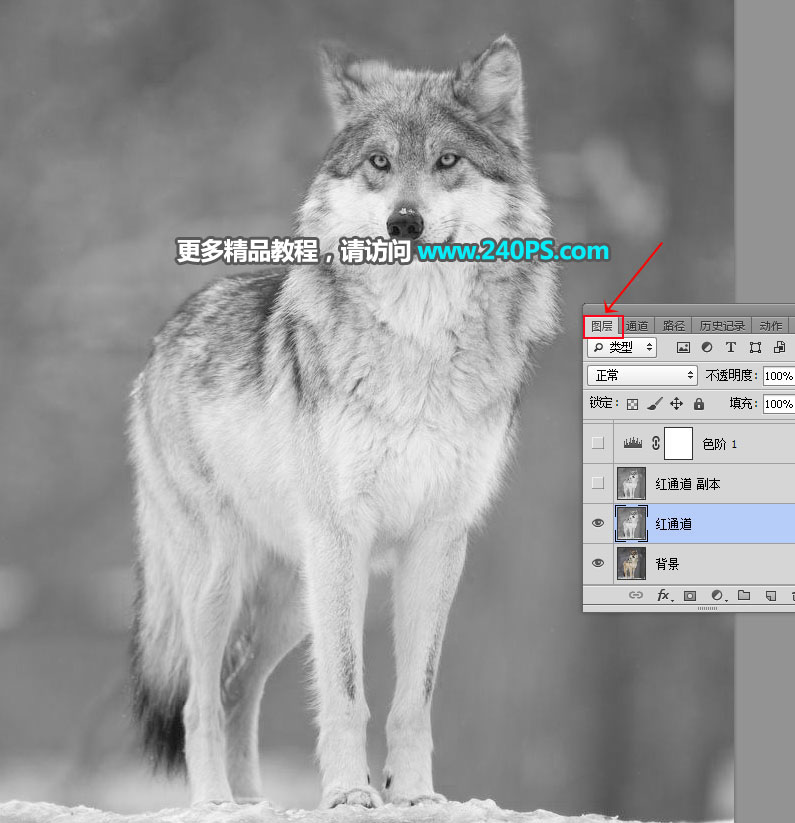Screen dimensions: 795x823
Task: Click the lock all padlock icon
Action: [698, 404]
